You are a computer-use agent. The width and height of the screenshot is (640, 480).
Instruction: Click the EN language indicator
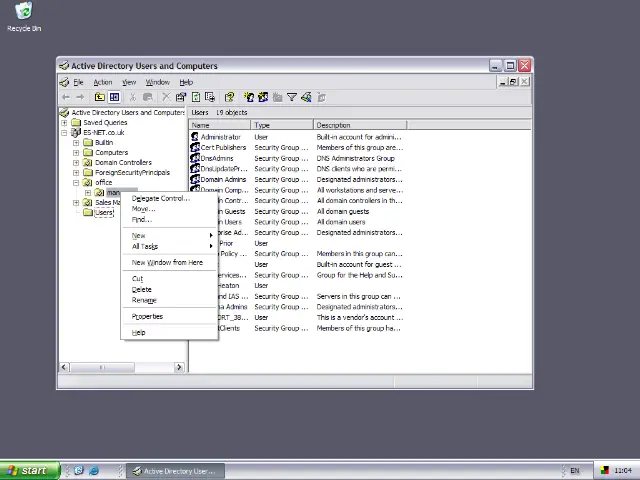(575, 471)
